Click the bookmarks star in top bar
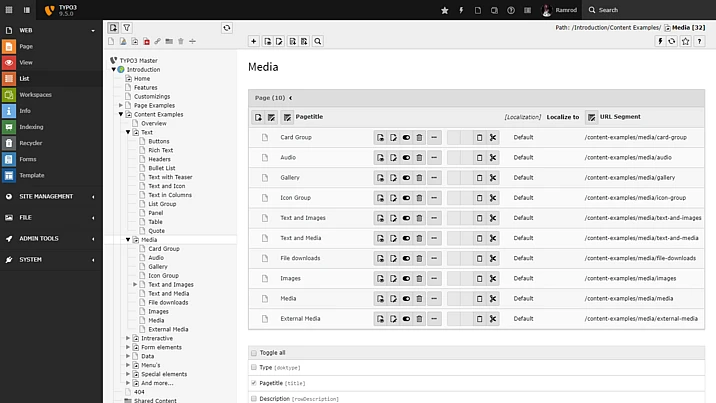Image resolution: width=716 pixels, height=403 pixels. point(445,10)
